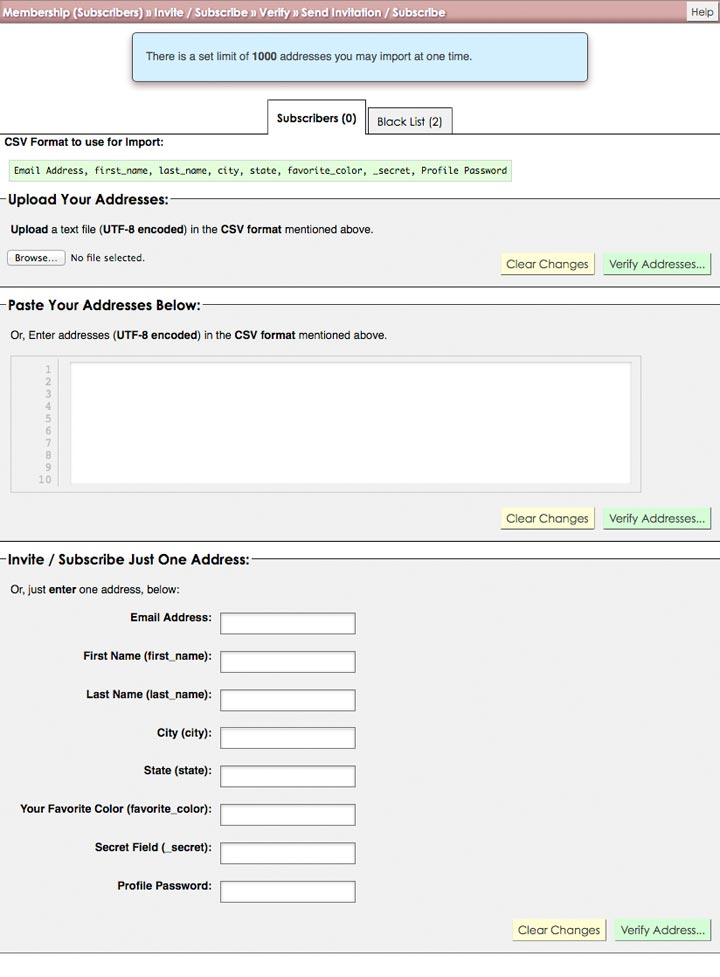The height and width of the screenshot is (977, 720).
Task: Click into the Profile Password field
Action: click(x=287, y=891)
